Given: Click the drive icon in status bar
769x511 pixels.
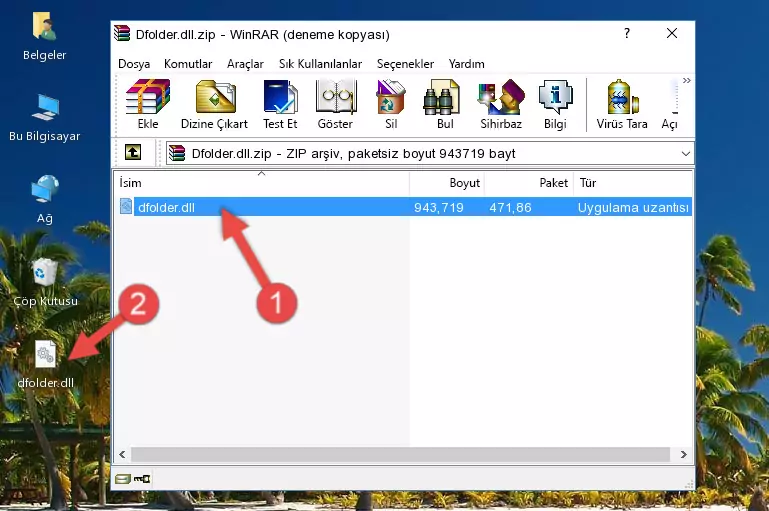Looking at the screenshot, I should tap(123, 479).
